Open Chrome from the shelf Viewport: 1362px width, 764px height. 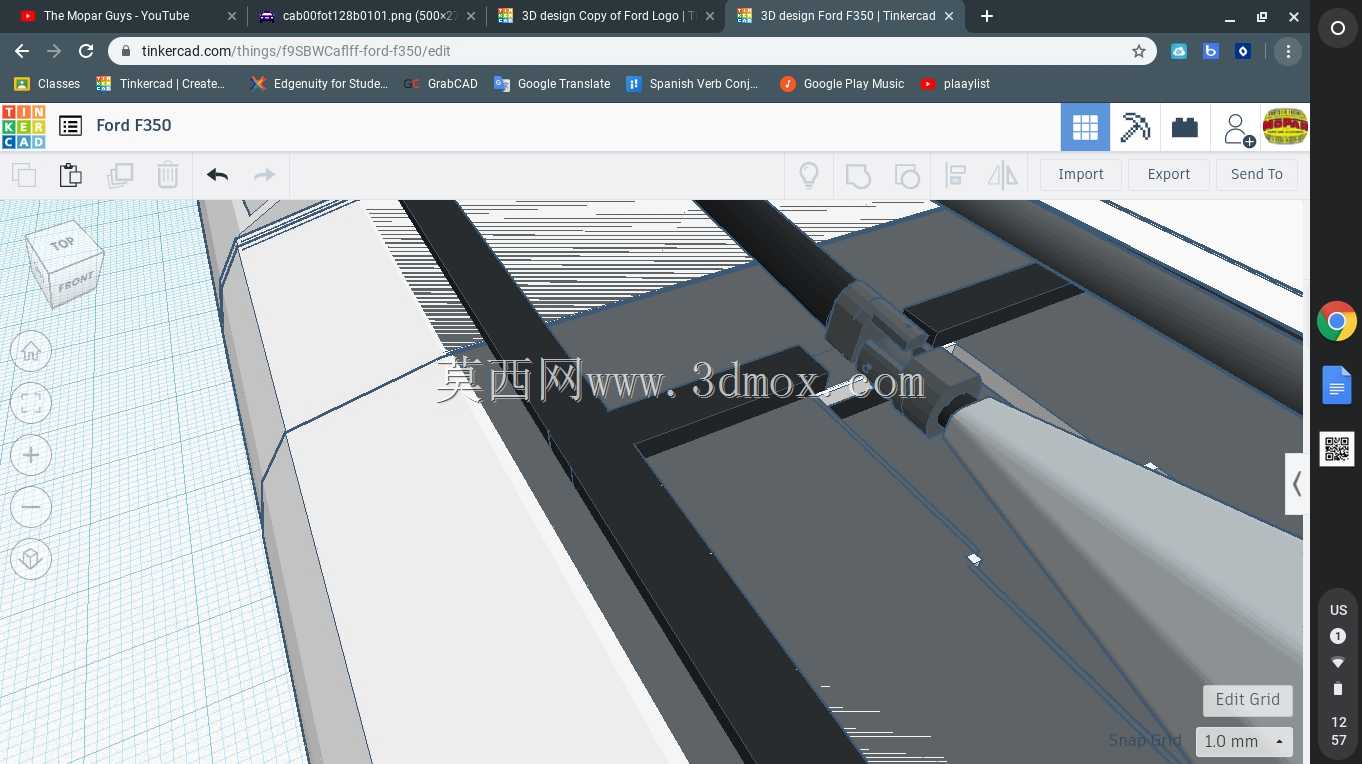pos(1337,322)
